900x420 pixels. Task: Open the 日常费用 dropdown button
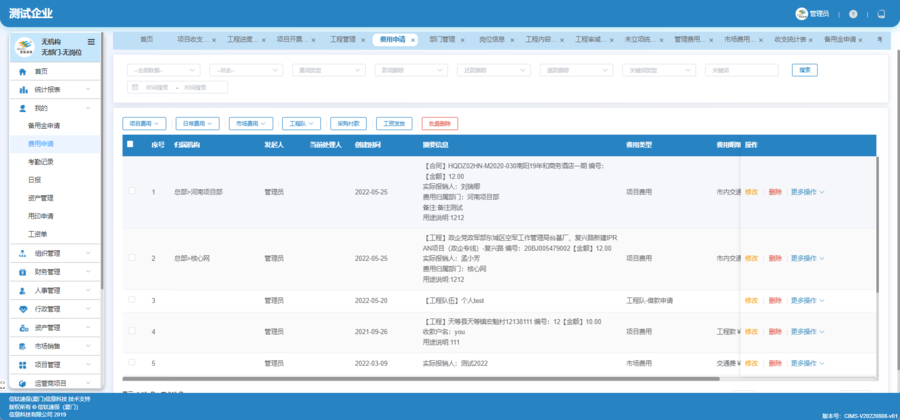pyautogui.click(x=197, y=123)
